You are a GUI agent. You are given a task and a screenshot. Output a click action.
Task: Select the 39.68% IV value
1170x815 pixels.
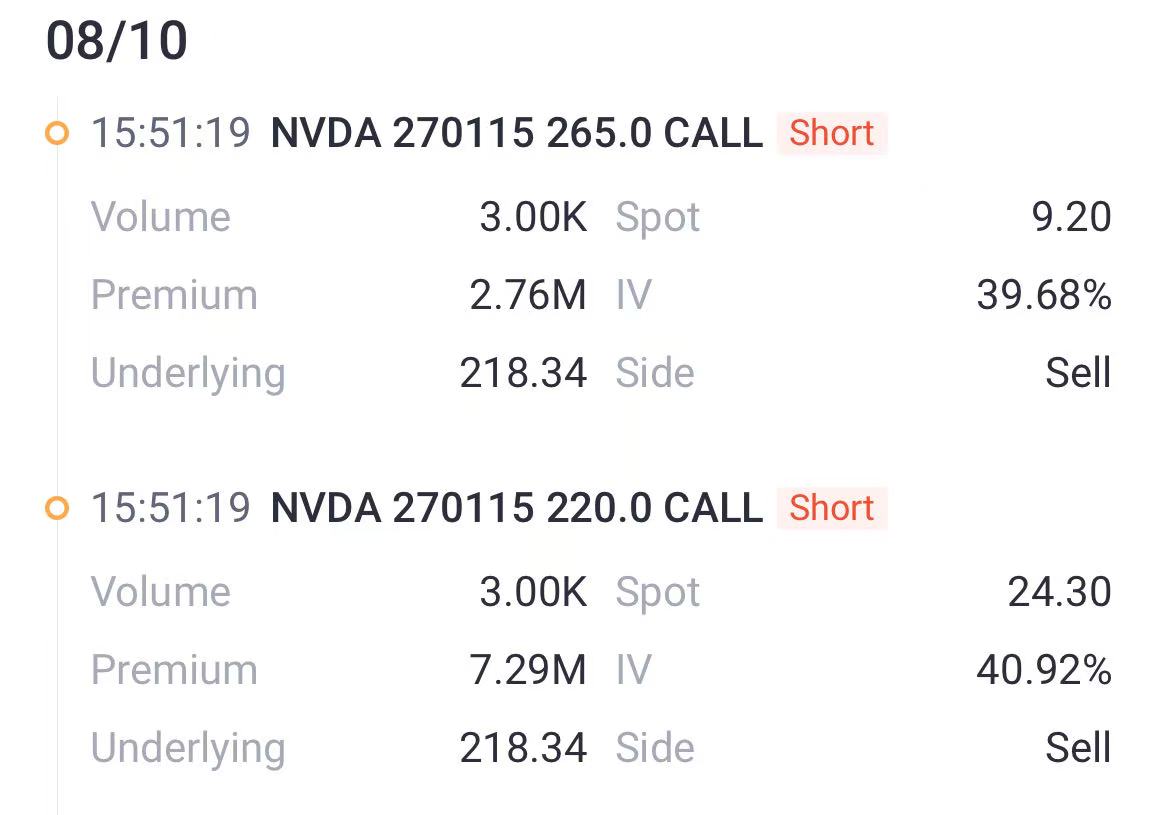tap(1044, 295)
